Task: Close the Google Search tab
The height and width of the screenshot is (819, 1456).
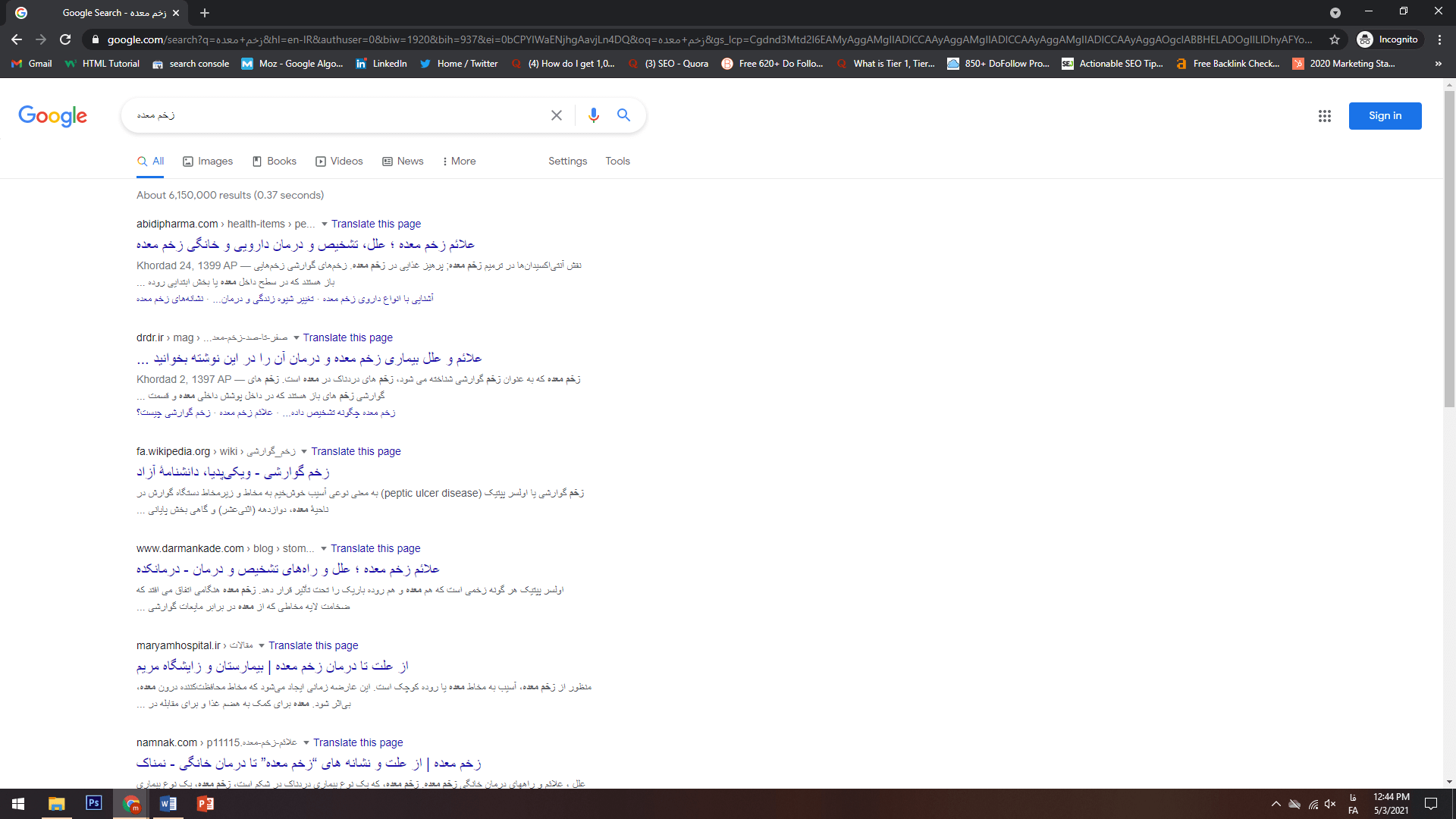Action: [x=176, y=13]
